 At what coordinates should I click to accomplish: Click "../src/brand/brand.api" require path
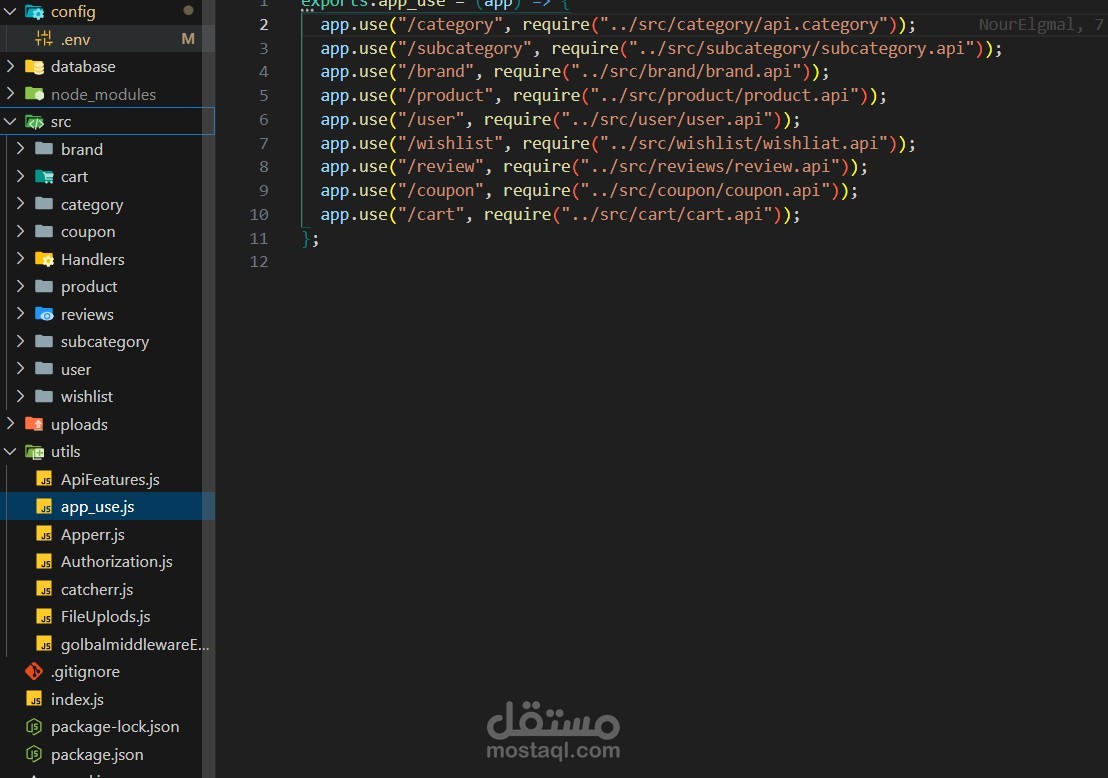point(686,71)
